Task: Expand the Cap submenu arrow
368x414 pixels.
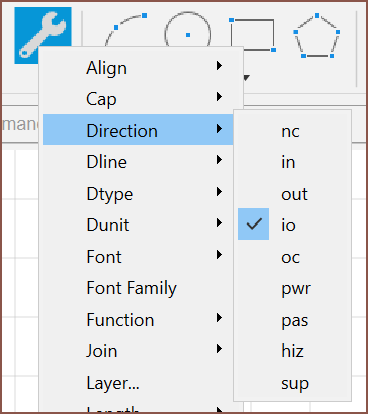Action: point(219,97)
